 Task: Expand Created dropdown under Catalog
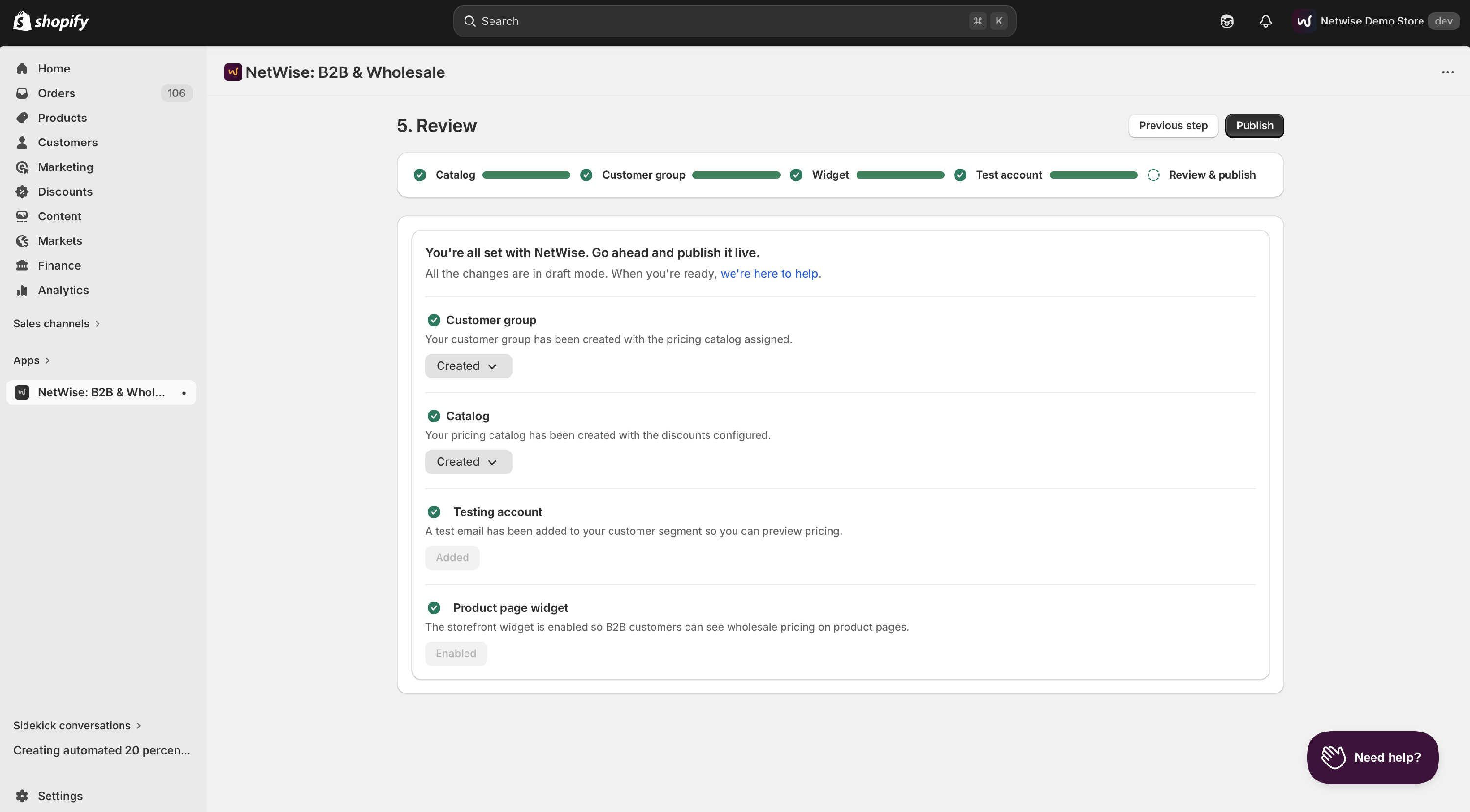click(x=468, y=462)
